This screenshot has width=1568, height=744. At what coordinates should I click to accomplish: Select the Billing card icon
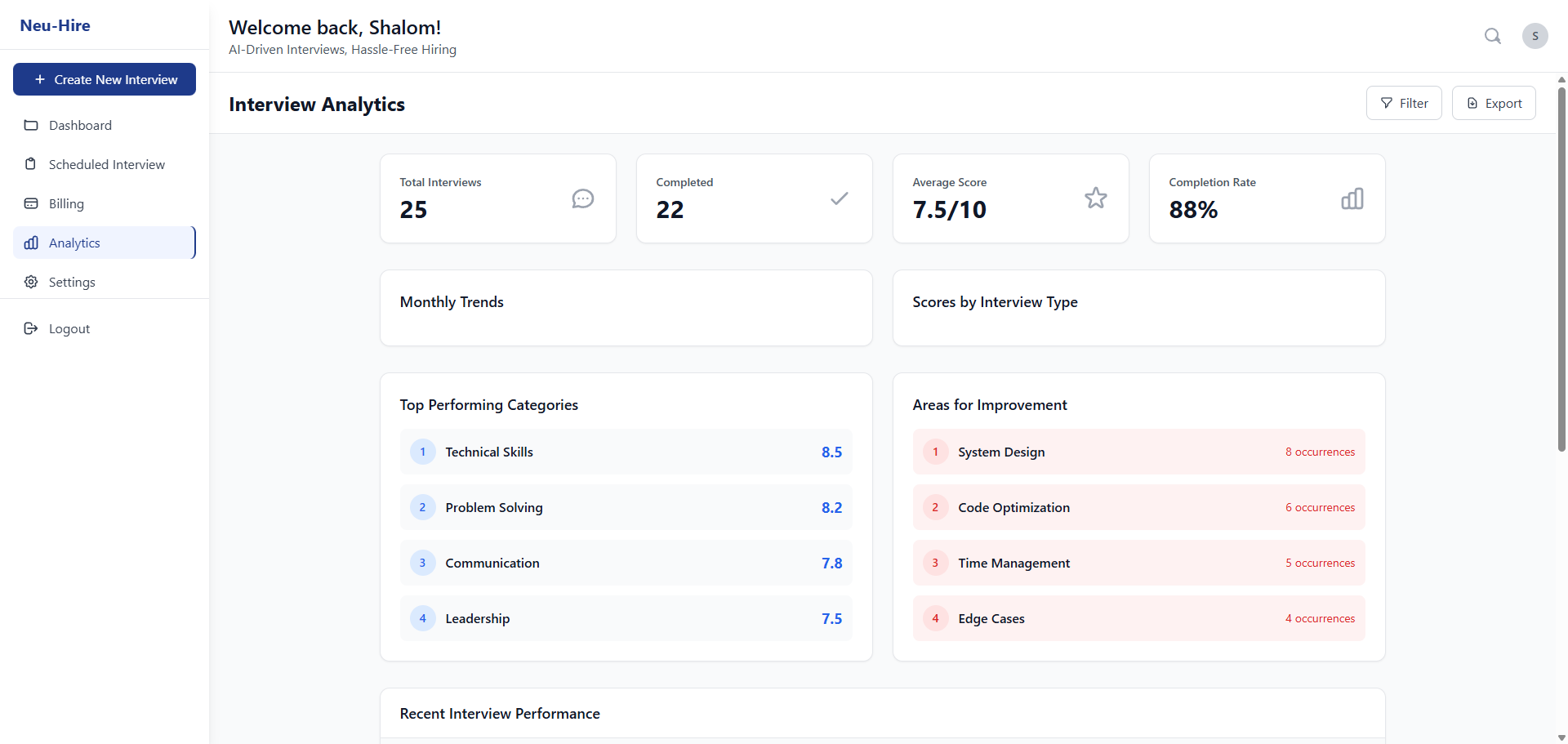tap(30, 203)
